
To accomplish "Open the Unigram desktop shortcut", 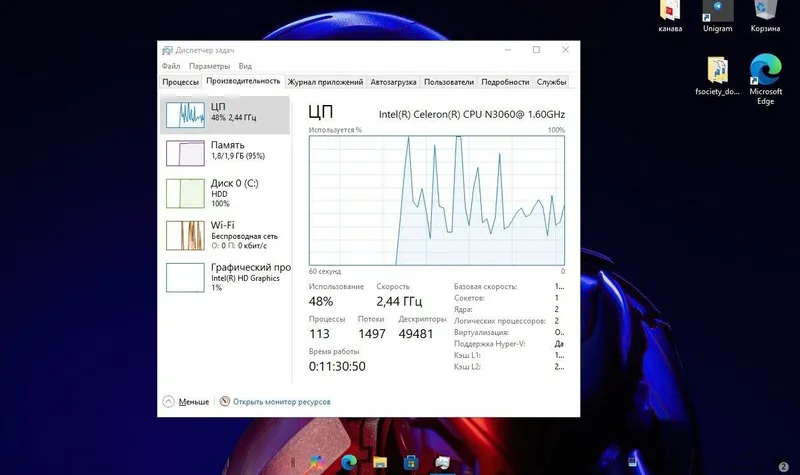I will pos(717,17).
